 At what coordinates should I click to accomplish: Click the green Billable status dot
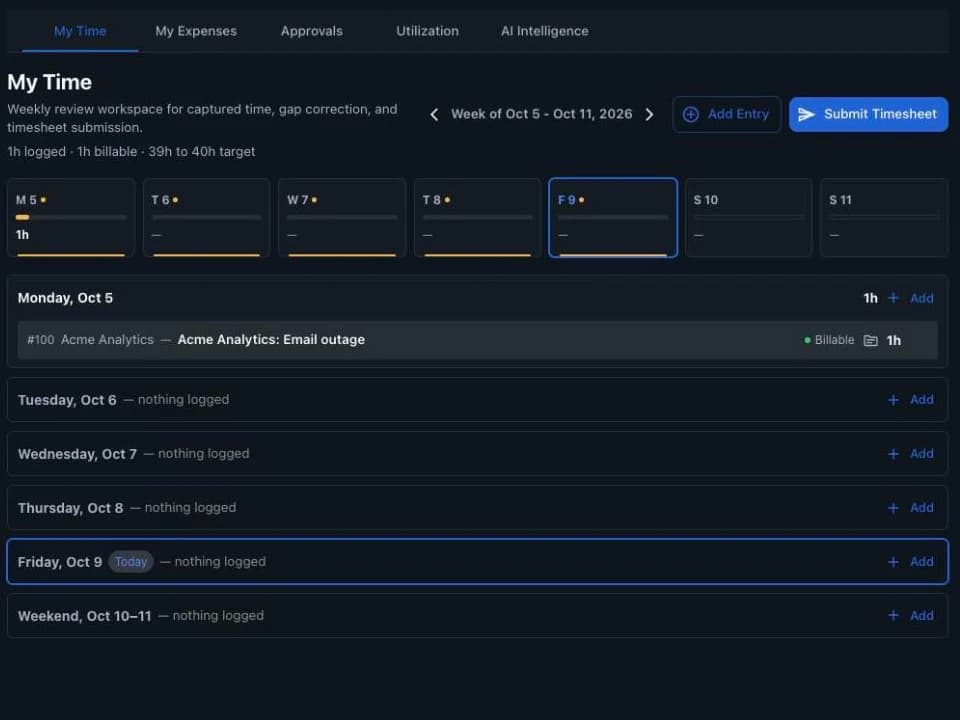(x=807, y=340)
